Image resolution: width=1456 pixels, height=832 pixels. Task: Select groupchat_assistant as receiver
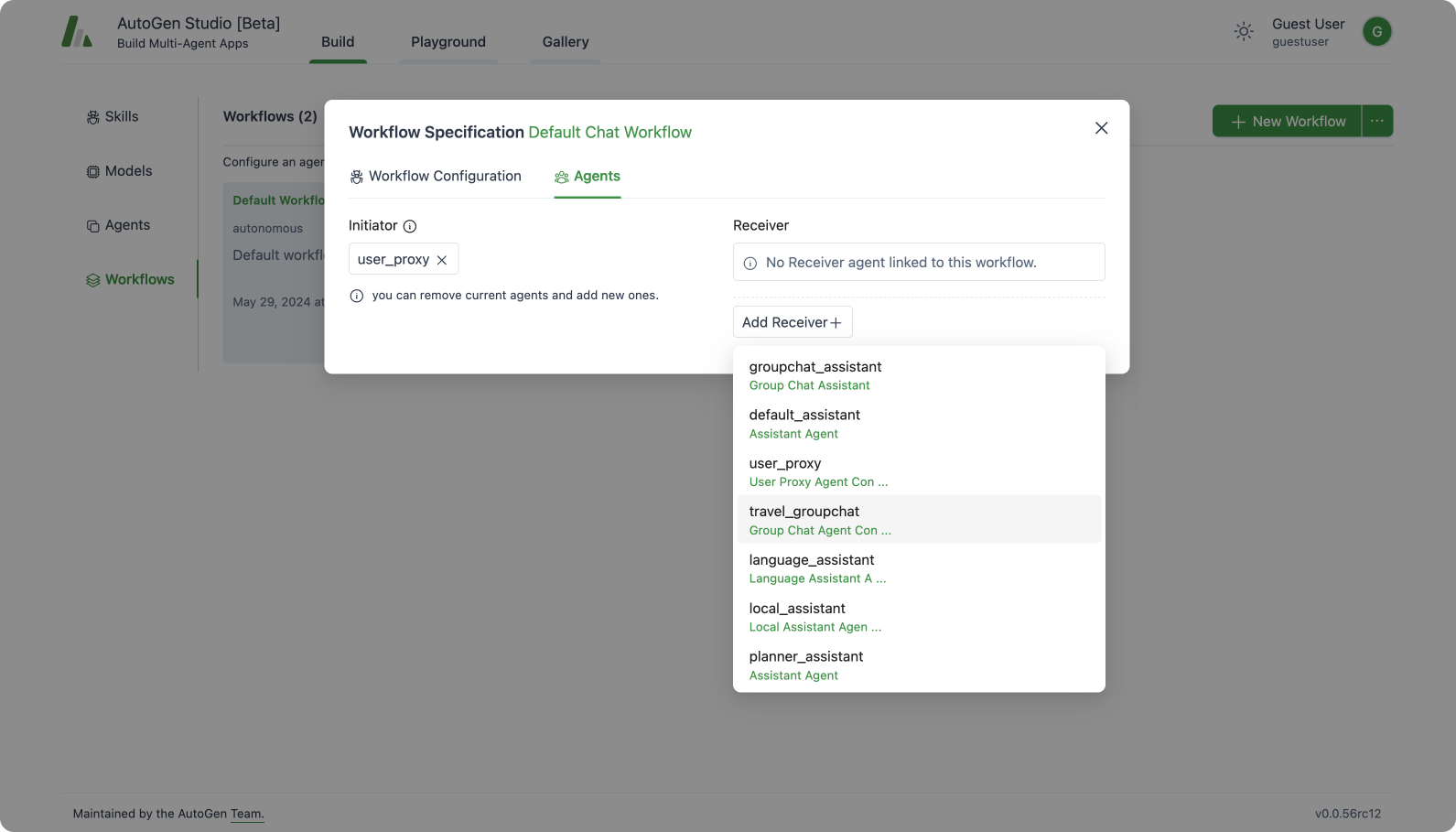click(919, 375)
